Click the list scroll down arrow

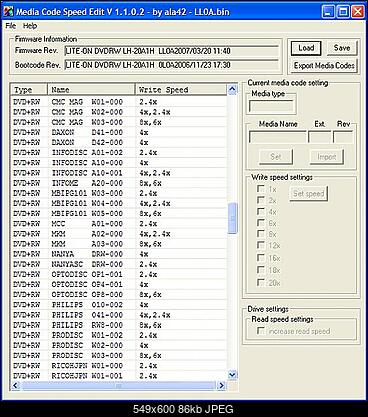232,375
